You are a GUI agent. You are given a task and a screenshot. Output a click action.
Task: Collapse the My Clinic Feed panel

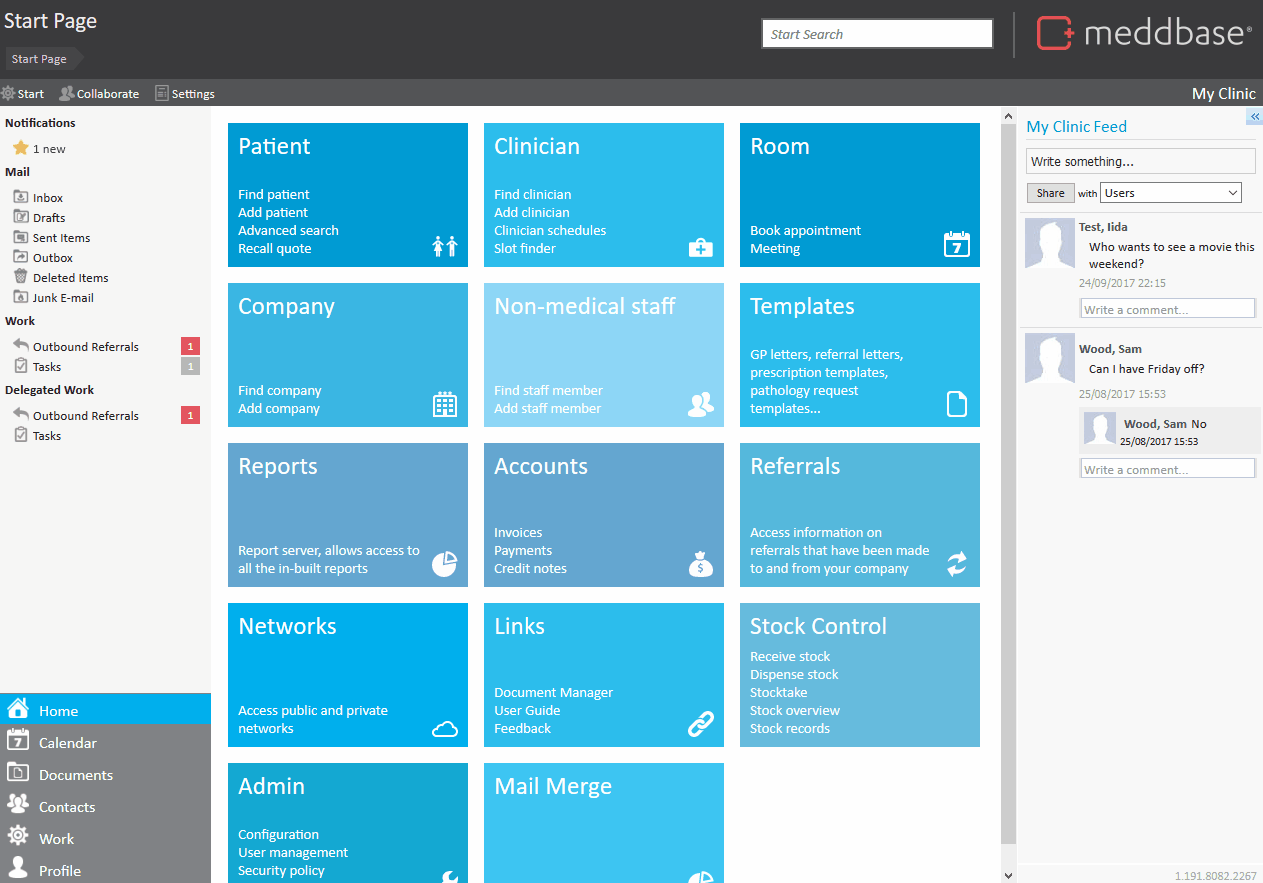click(x=1255, y=117)
